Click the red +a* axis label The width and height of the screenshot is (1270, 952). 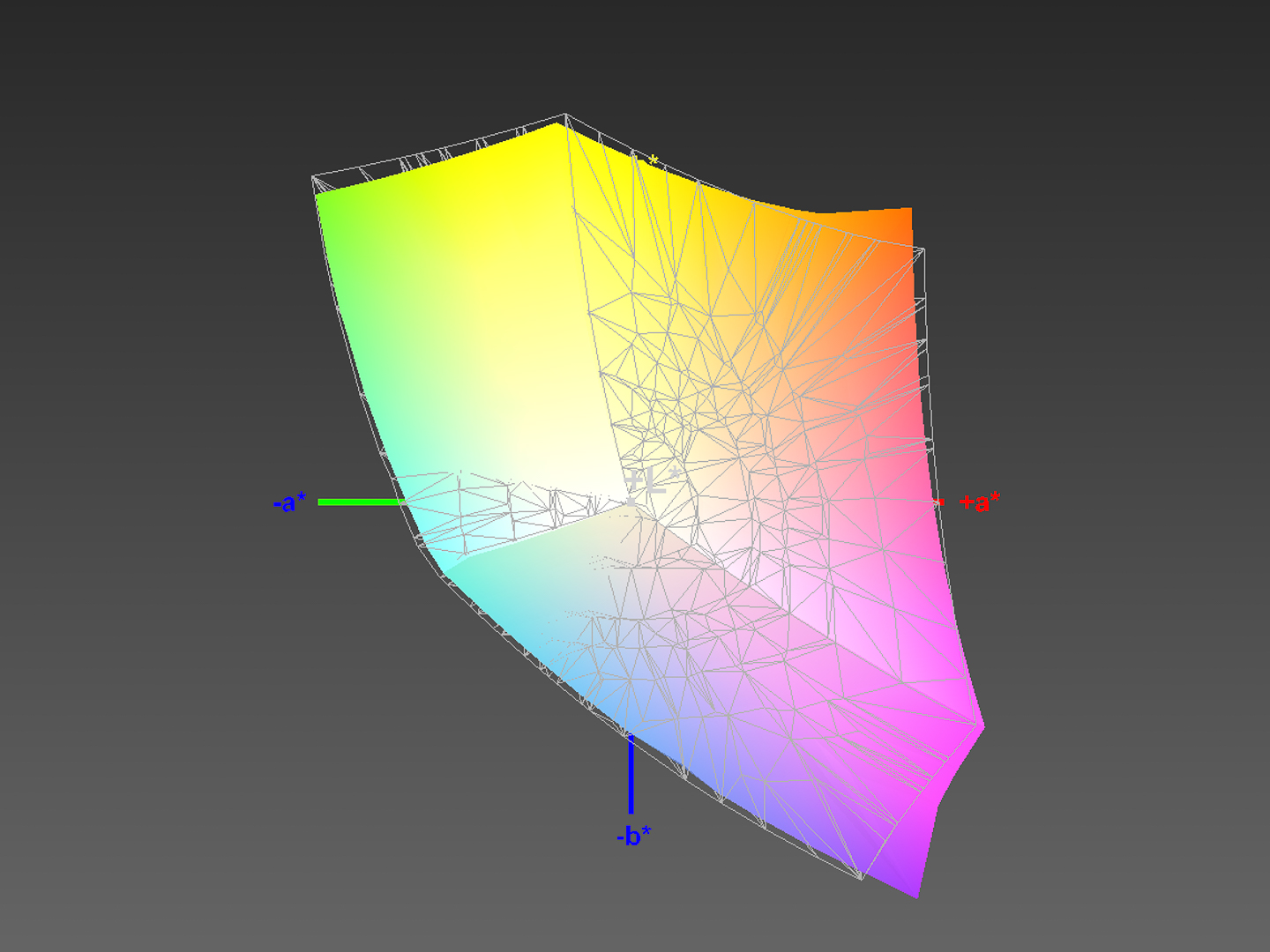tap(980, 502)
